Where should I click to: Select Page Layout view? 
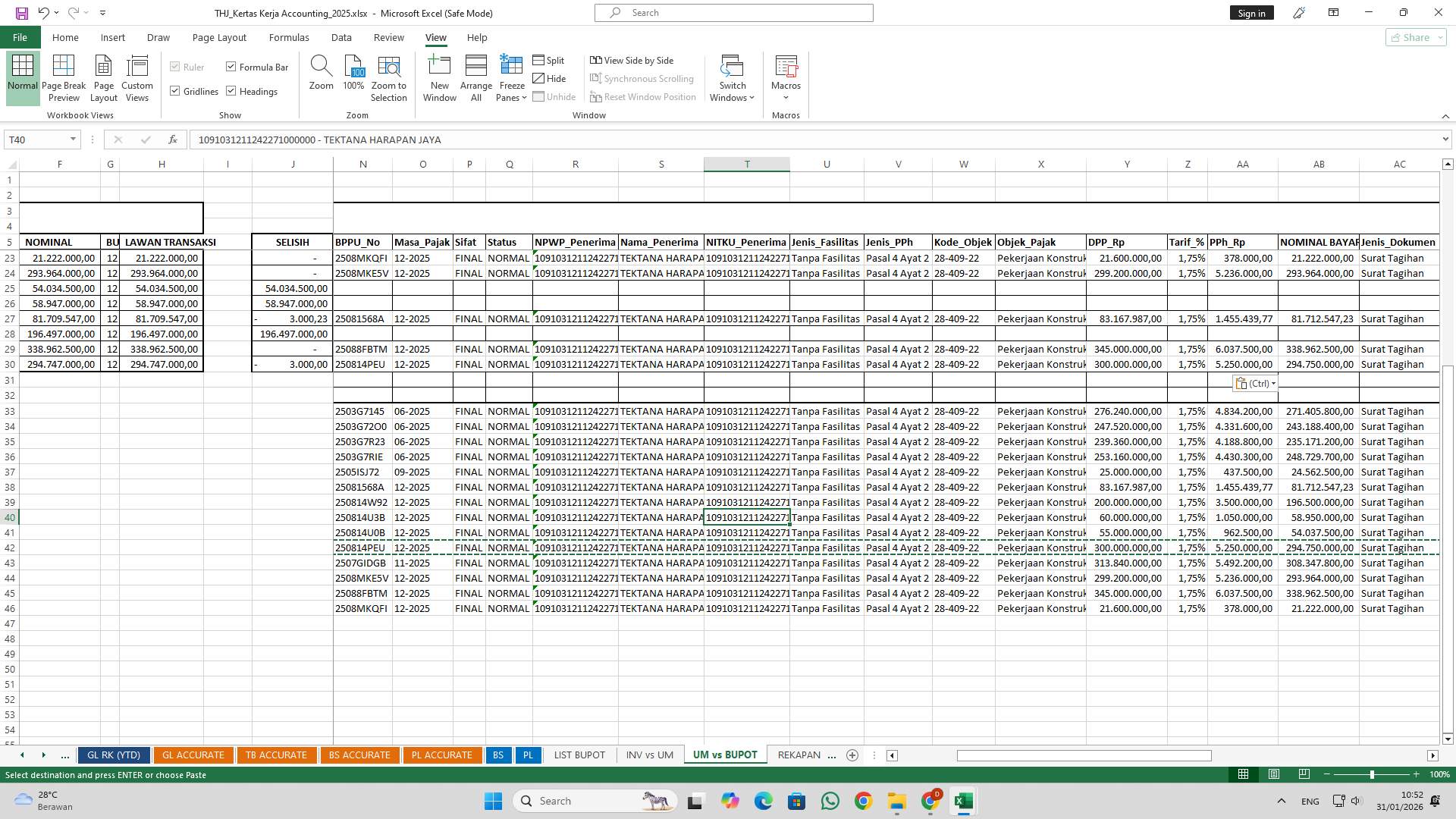103,76
